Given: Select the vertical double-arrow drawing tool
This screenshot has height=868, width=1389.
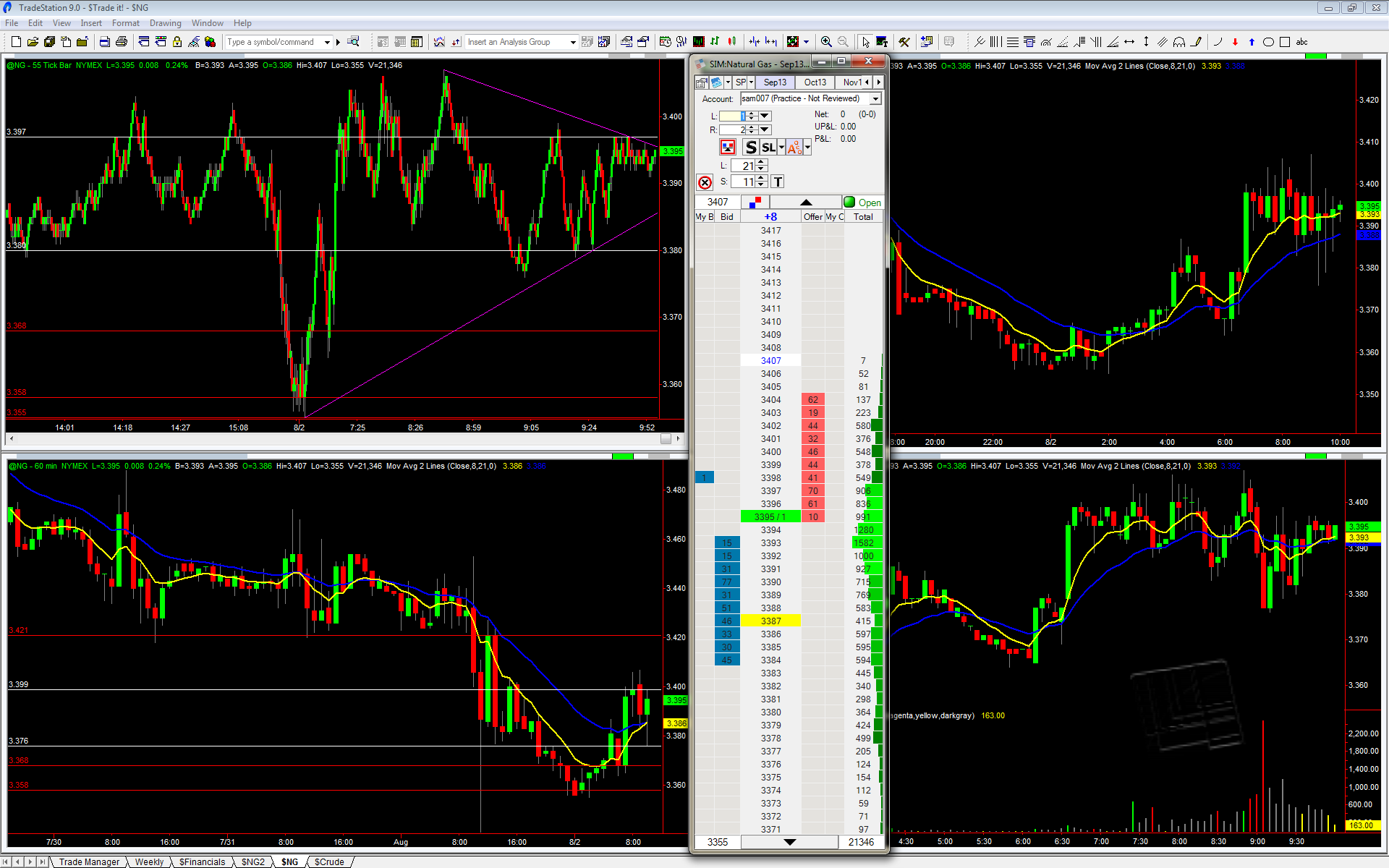Looking at the screenshot, I should pos(1146,42).
